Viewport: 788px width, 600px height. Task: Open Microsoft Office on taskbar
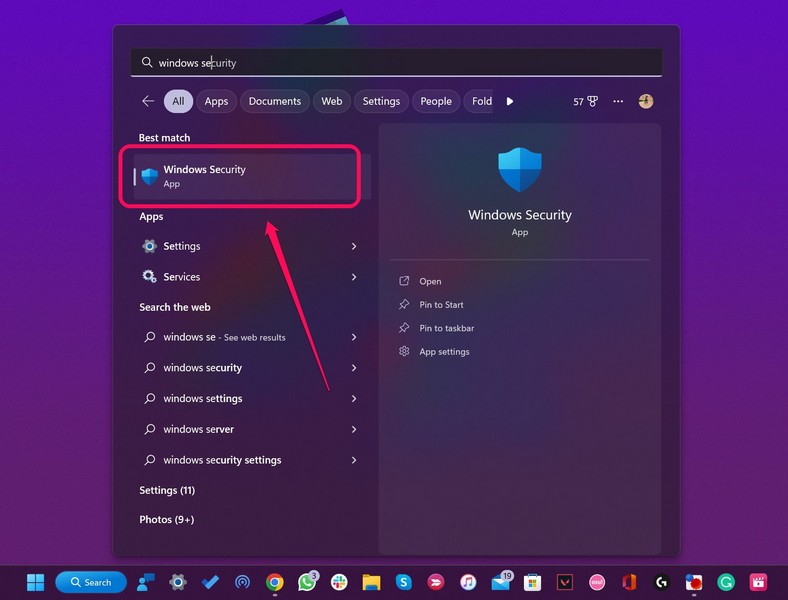[x=629, y=582]
